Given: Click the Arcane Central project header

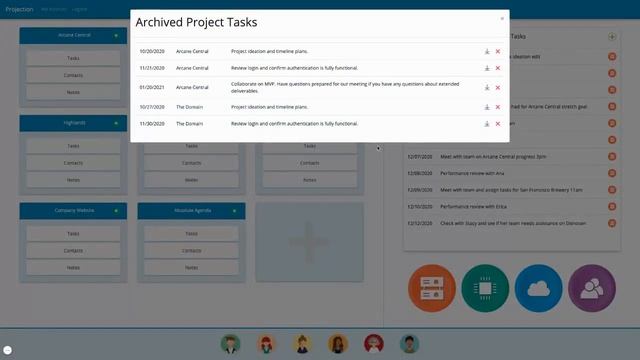Looking at the screenshot, I should point(73,36).
